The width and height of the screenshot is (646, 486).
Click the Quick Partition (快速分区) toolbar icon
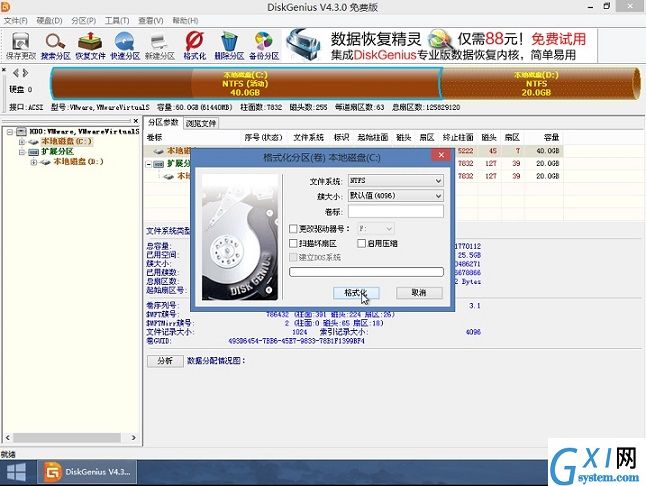click(125, 45)
